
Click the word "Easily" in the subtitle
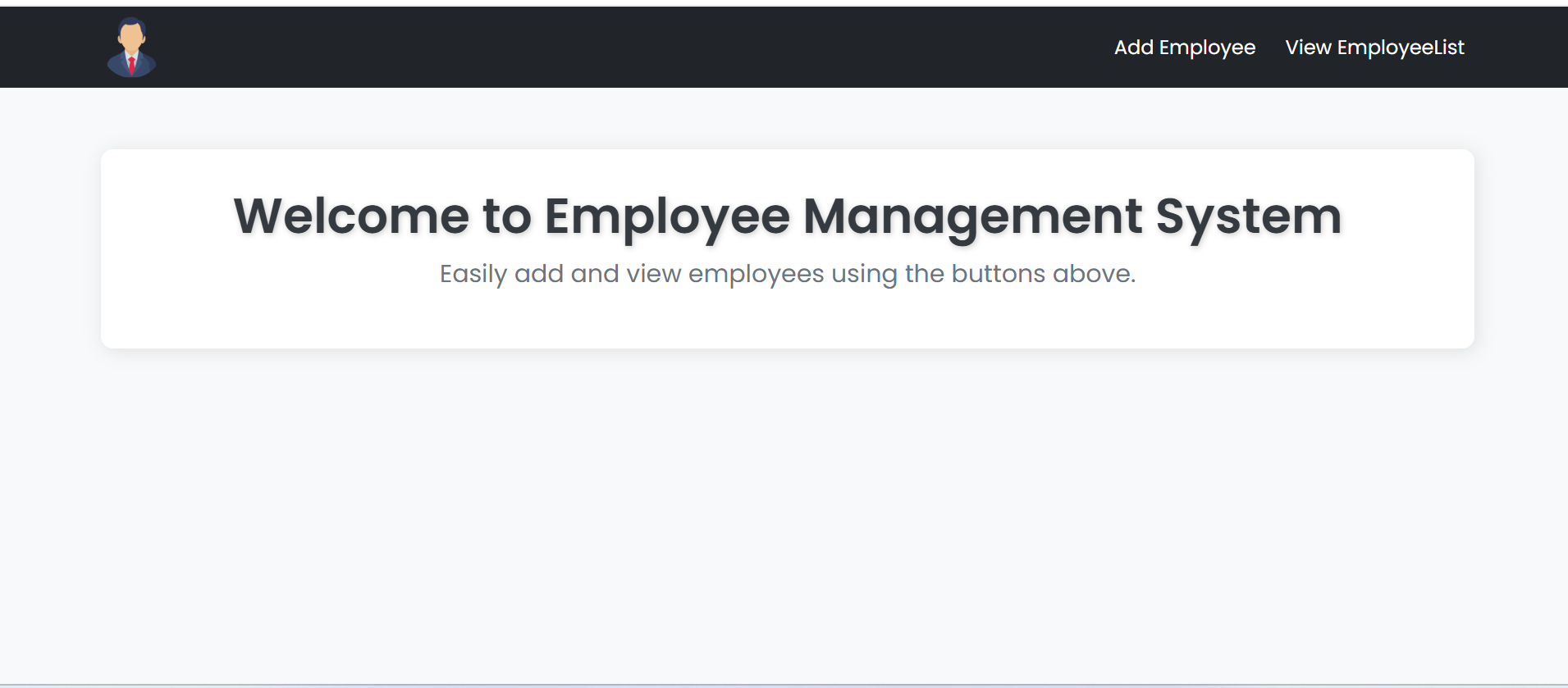point(473,274)
